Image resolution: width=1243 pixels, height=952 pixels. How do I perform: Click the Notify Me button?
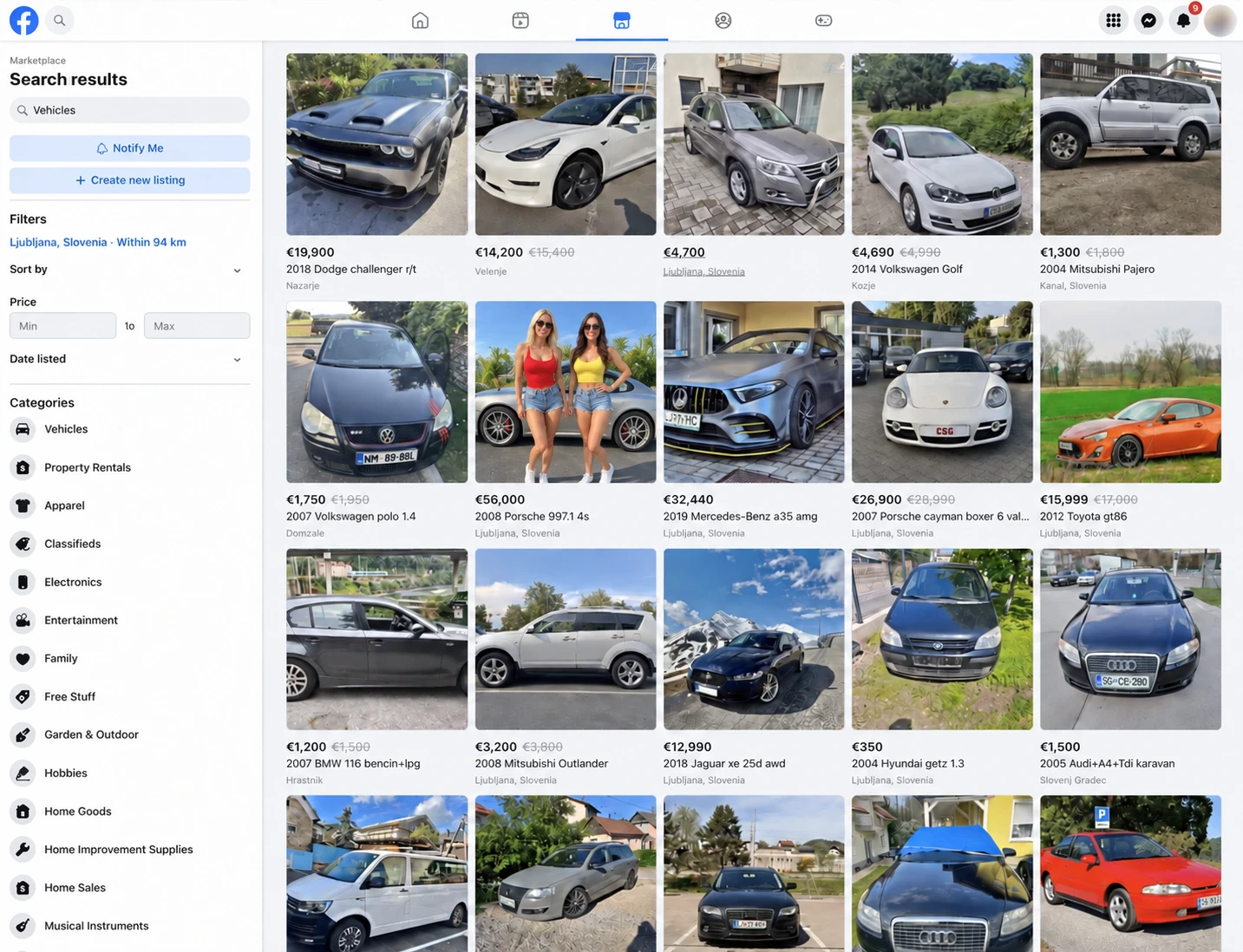click(130, 148)
